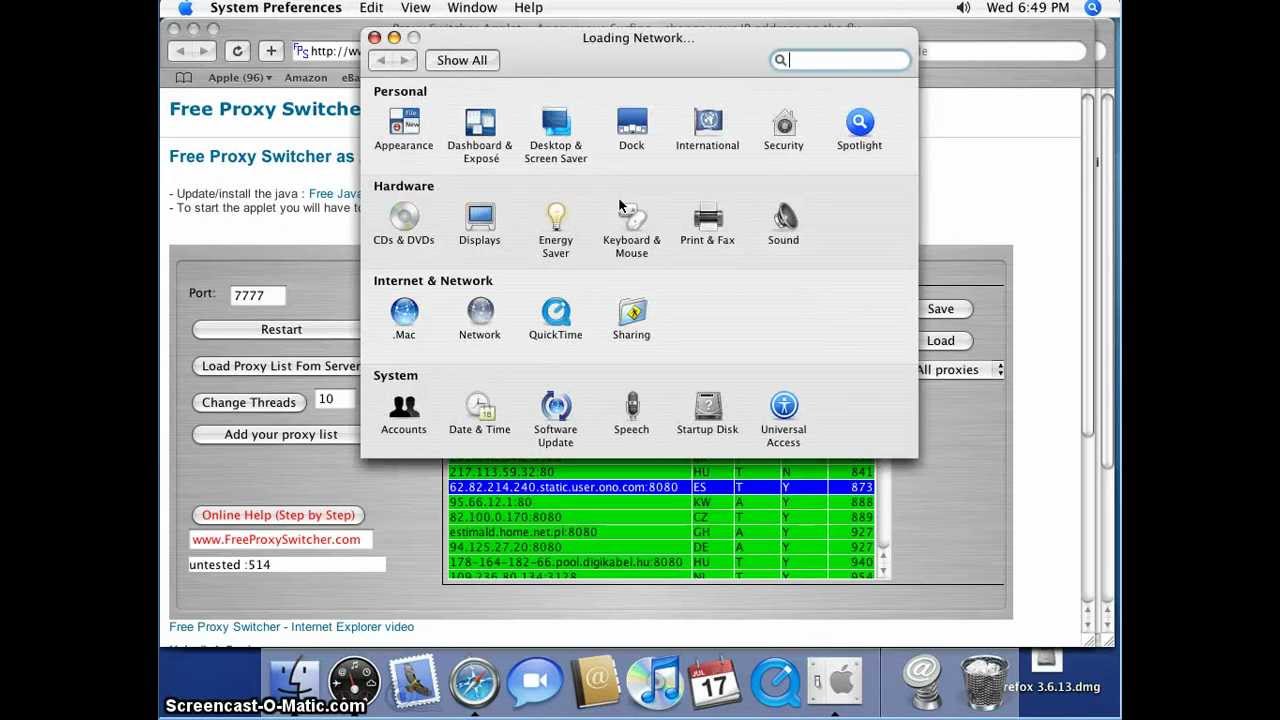Click the Load button in proxy applet
1280x720 pixels.
[x=940, y=341]
